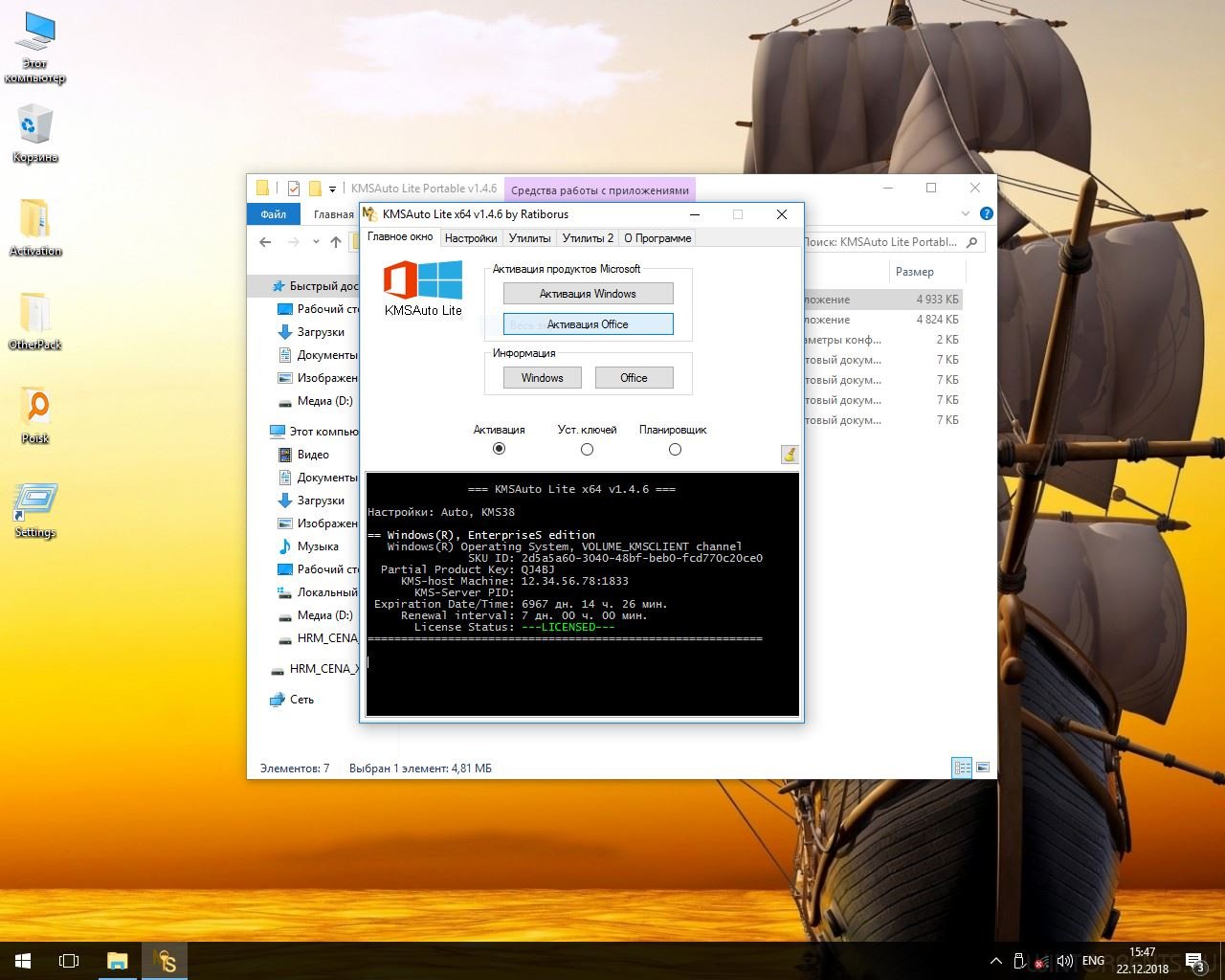The width and height of the screenshot is (1225, 980).
Task: Open the Главная ribbon tab in Explorer
Action: 333,214
